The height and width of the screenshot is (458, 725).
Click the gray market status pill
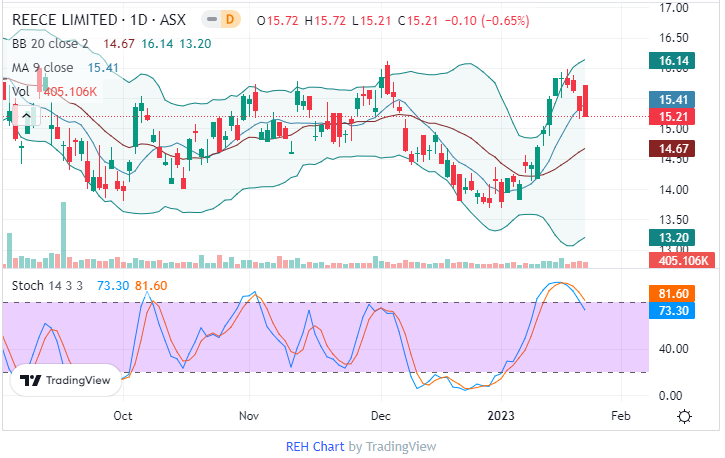[x=209, y=20]
